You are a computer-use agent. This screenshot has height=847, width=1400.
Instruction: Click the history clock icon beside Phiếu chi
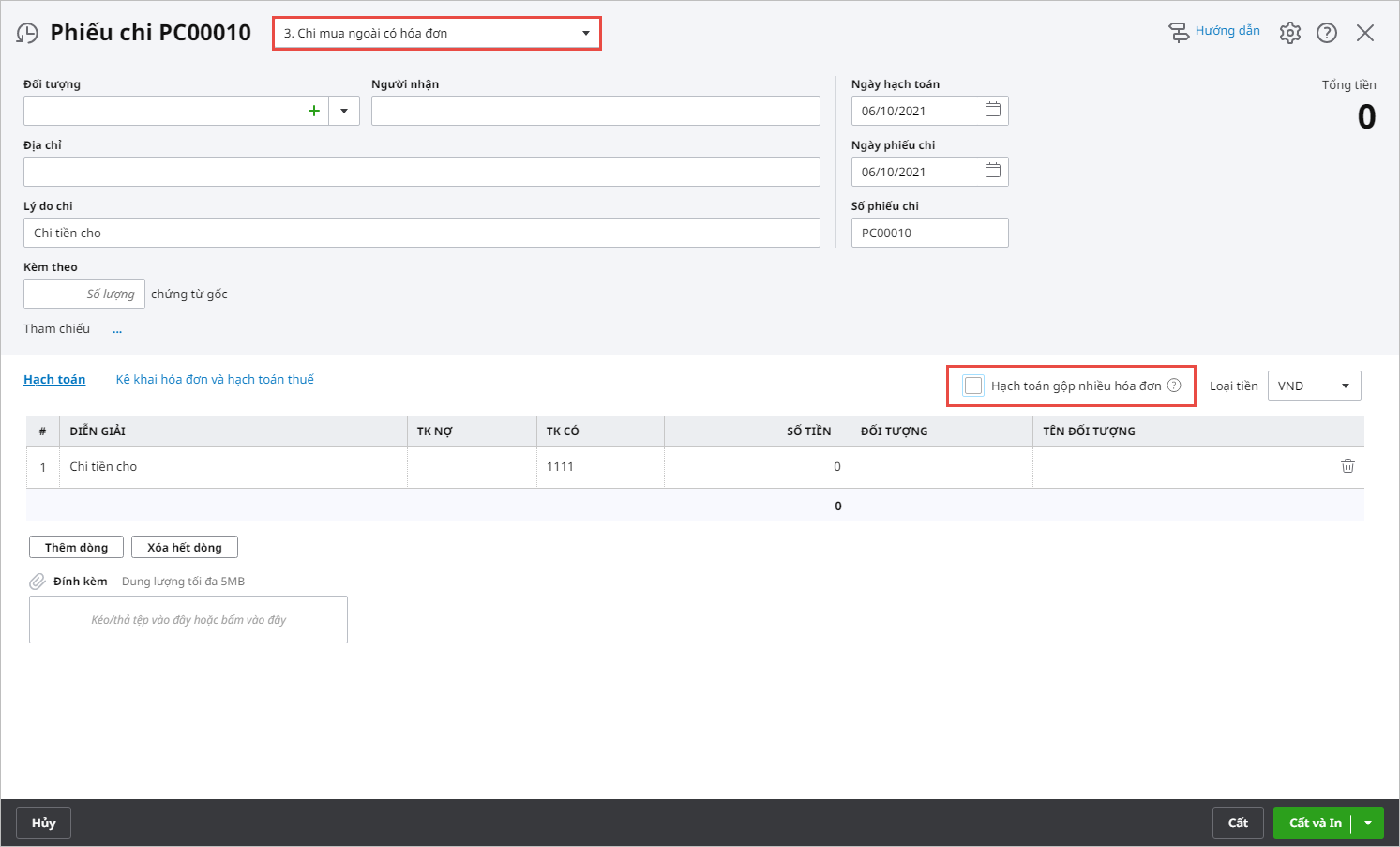[27, 33]
